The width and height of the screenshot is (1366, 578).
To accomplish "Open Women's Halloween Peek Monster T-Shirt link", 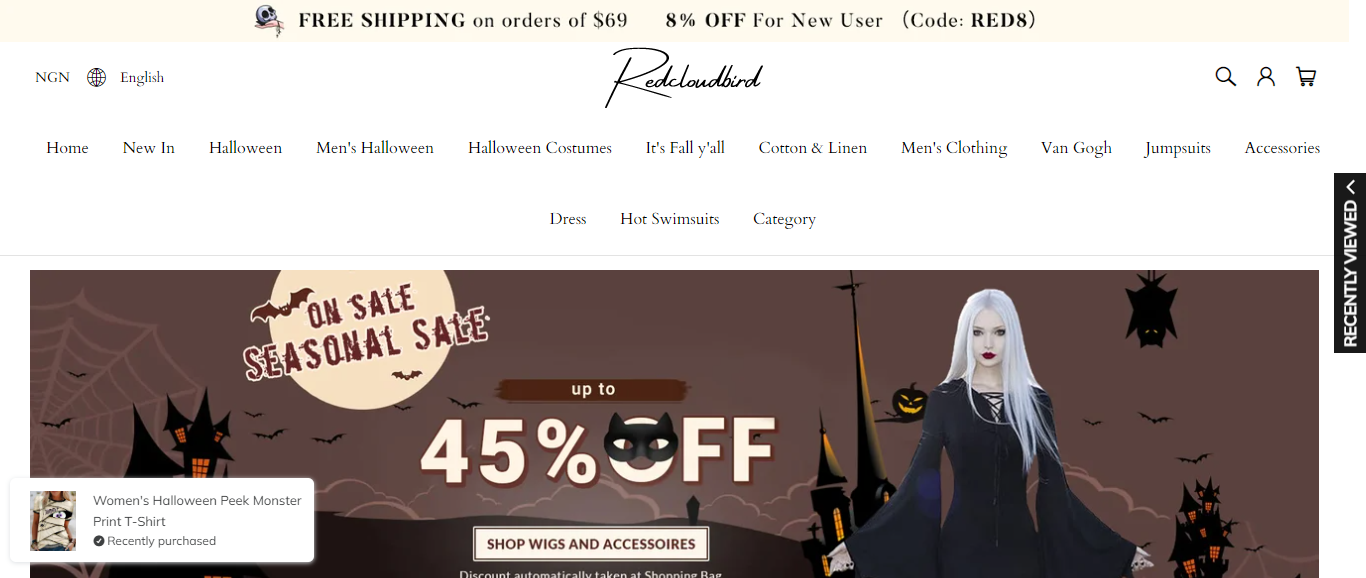I will 197,510.
